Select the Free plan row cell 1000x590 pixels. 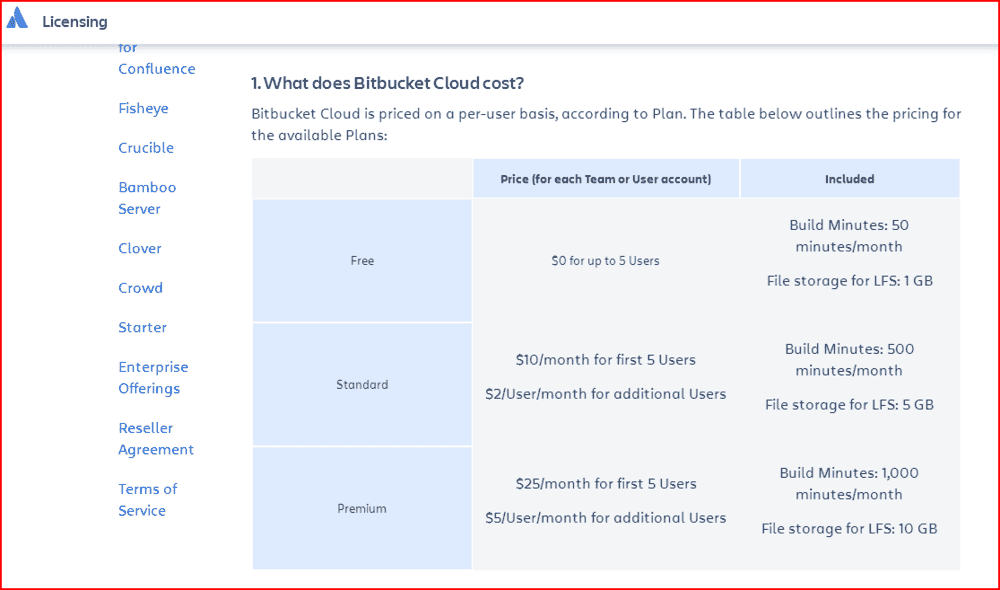click(362, 261)
